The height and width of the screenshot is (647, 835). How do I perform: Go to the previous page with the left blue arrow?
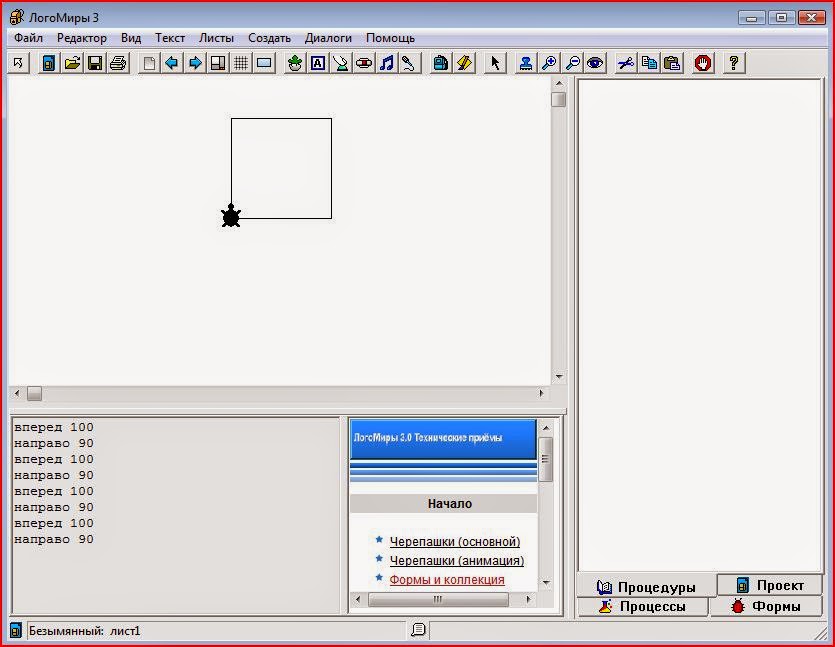[x=171, y=63]
